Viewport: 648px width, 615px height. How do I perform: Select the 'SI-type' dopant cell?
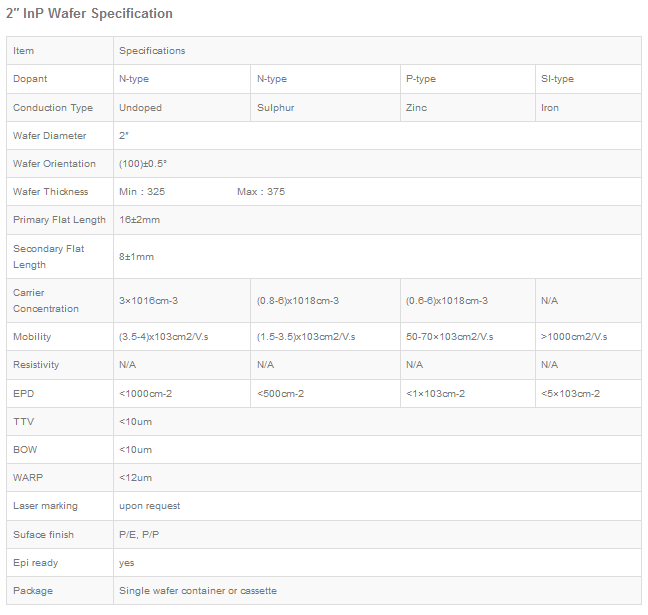click(x=557, y=79)
